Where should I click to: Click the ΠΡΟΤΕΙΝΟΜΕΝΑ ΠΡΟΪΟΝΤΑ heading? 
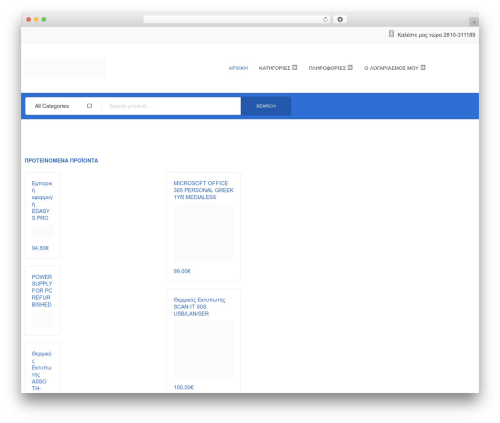coord(61,161)
